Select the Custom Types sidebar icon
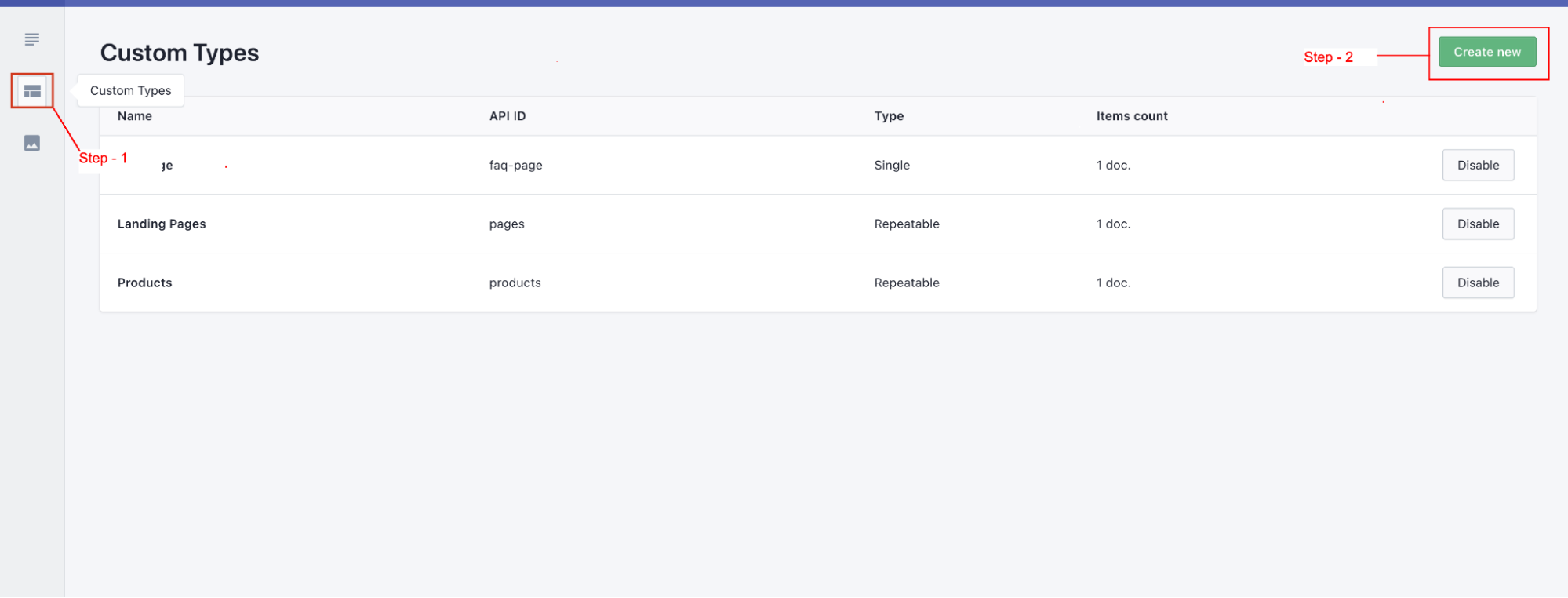1568x598 pixels. tap(32, 91)
